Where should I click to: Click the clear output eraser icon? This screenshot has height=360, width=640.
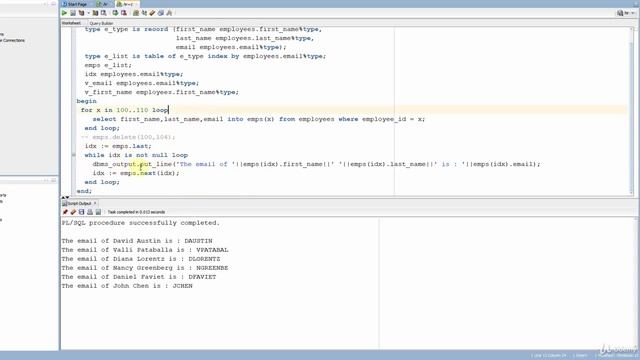(73, 212)
